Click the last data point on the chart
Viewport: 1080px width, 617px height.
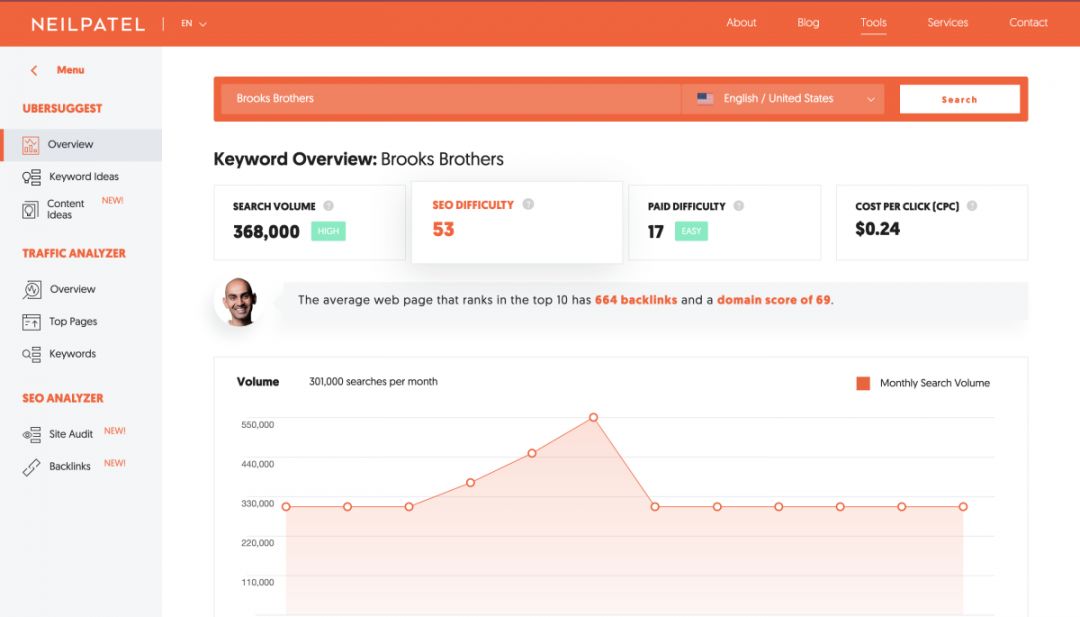click(x=963, y=507)
